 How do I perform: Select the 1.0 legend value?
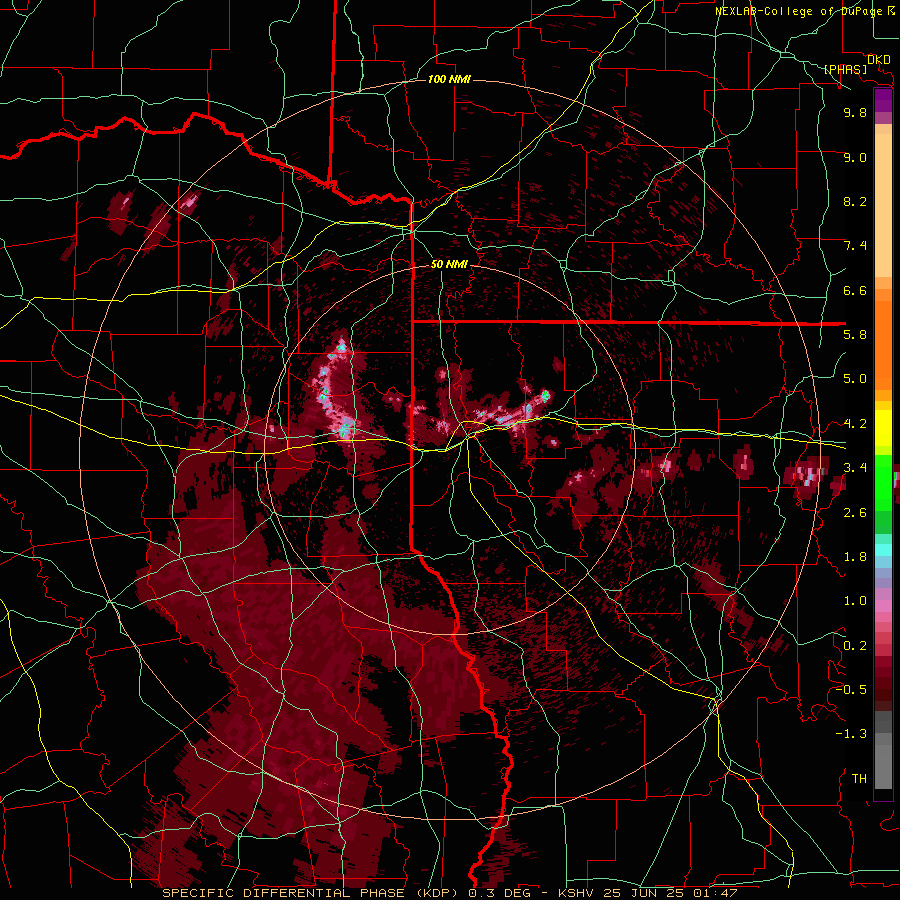(855, 601)
